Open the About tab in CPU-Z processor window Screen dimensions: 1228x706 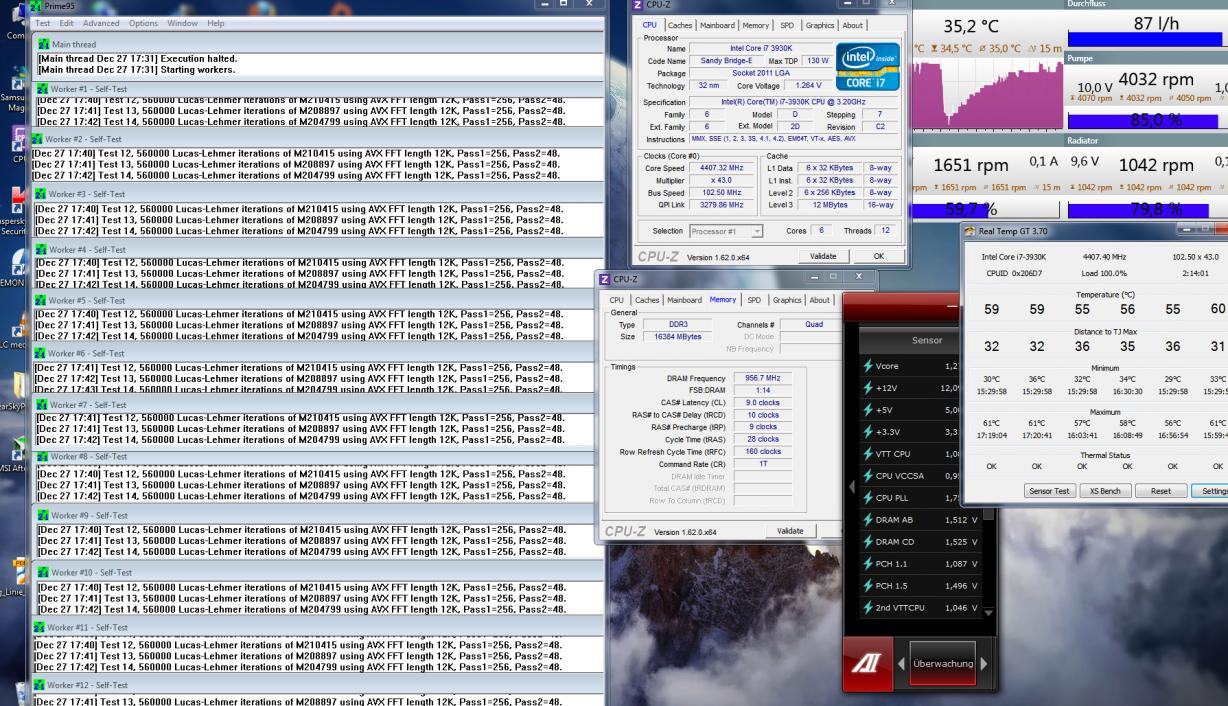[x=853, y=25]
